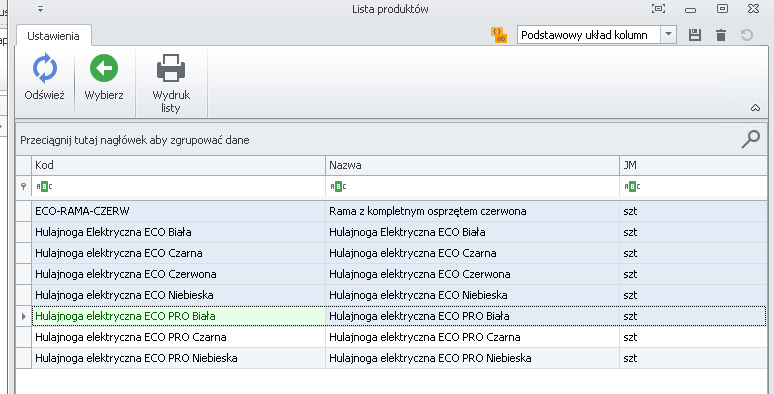The image size is (774, 394).
Task: Sort by the JM column header
Action: click(693, 165)
